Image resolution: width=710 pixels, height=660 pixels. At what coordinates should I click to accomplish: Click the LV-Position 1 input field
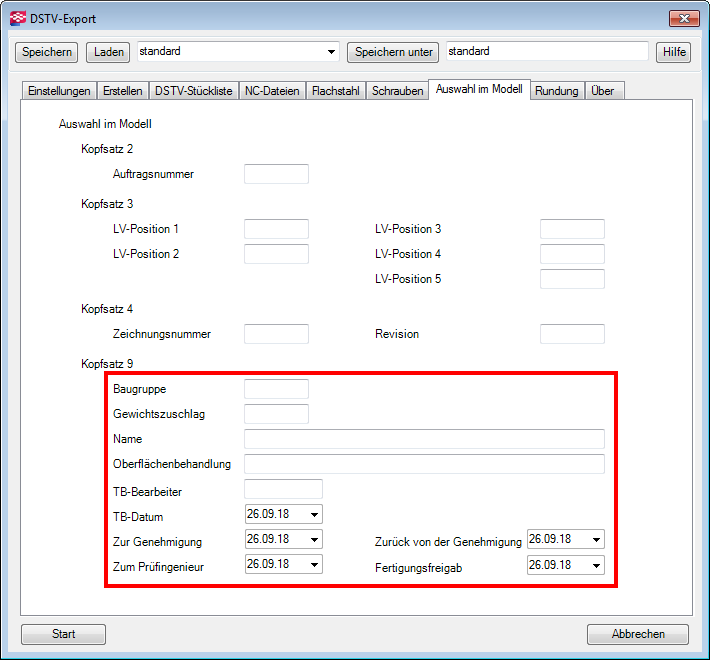pos(276,229)
